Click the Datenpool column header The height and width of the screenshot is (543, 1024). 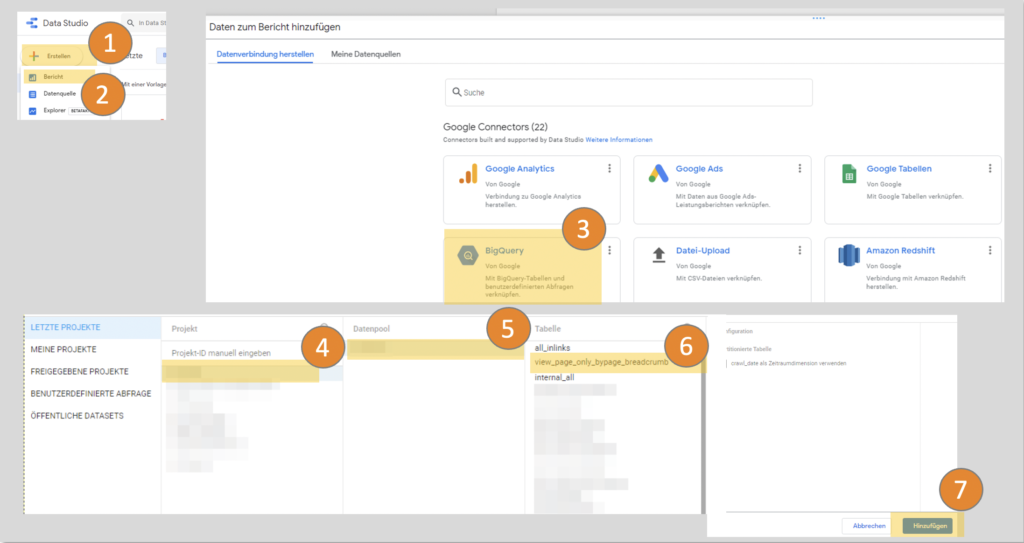[372, 329]
